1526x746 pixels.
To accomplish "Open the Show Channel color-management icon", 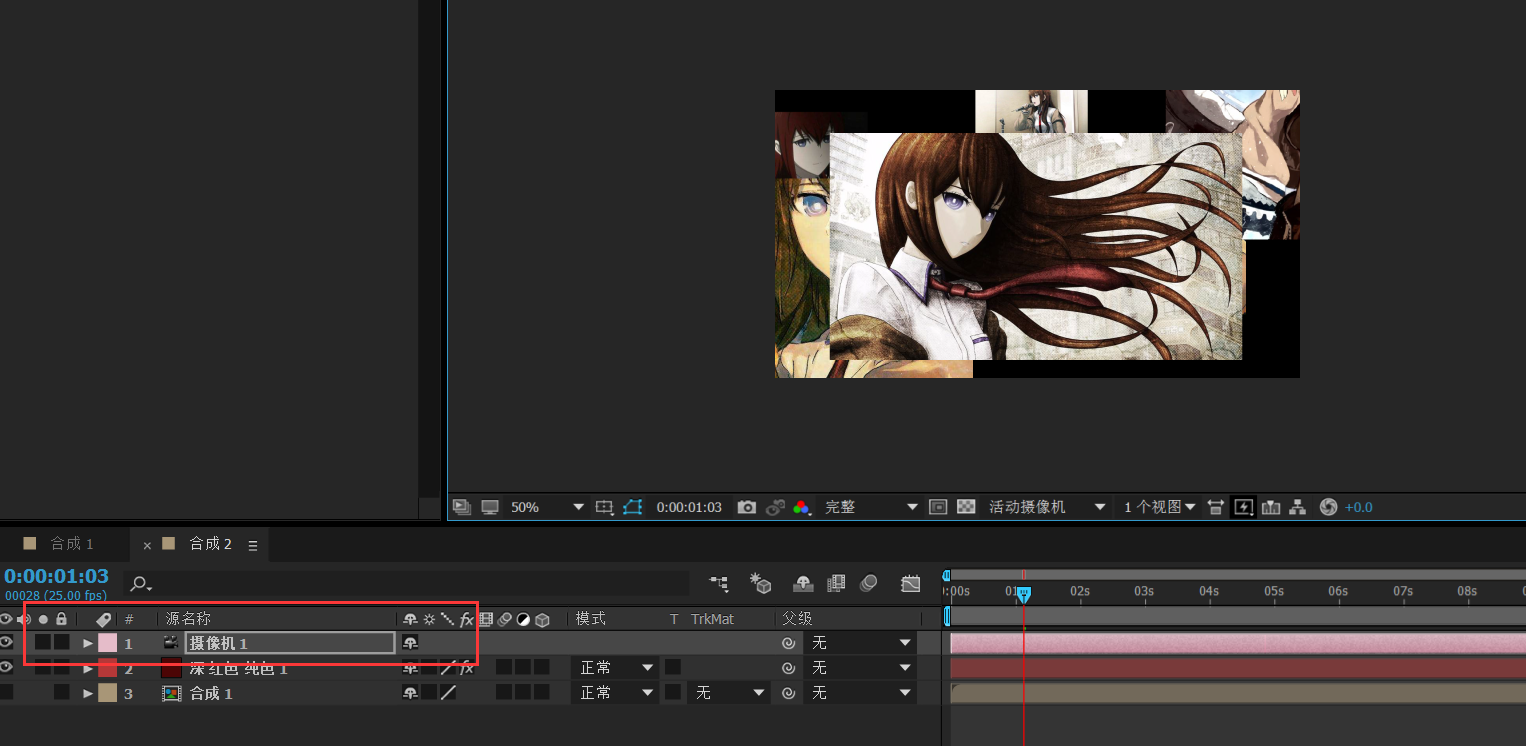I will coord(801,507).
